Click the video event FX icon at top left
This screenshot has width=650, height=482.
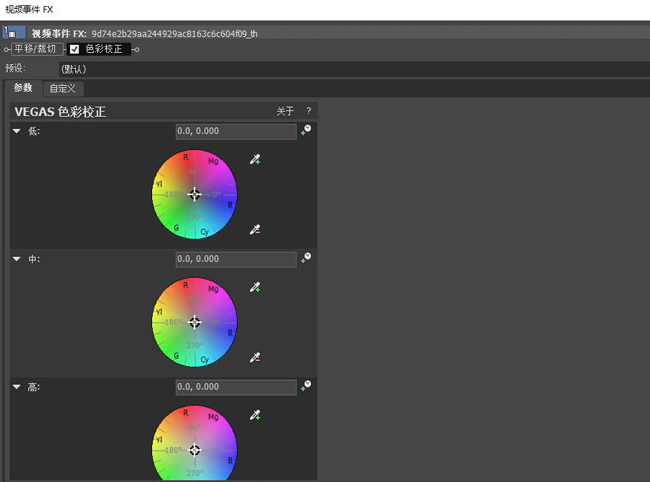[10, 33]
